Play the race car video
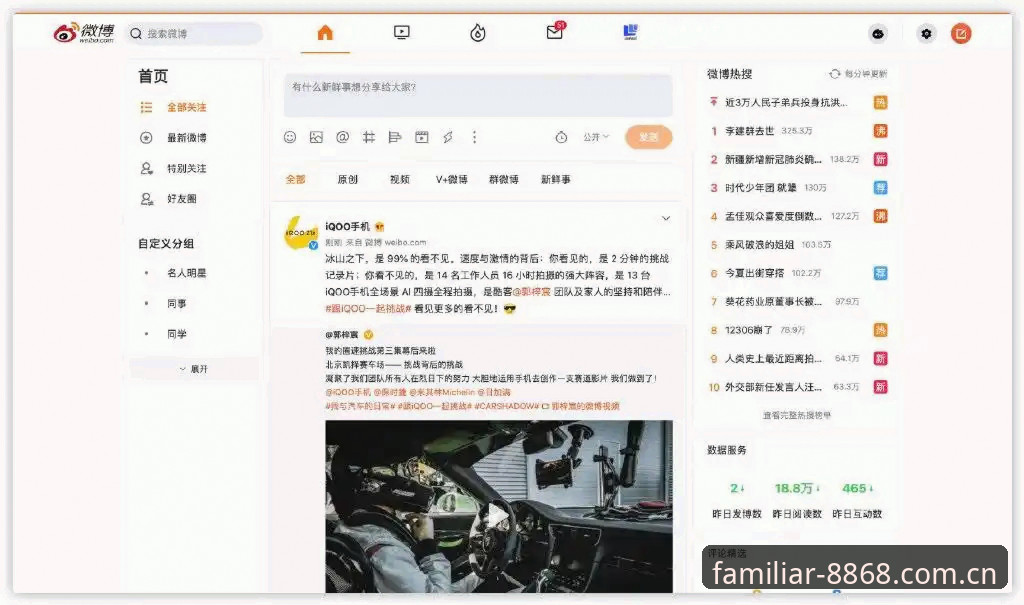The width and height of the screenshot is (1024, 605). pos(498,515)
